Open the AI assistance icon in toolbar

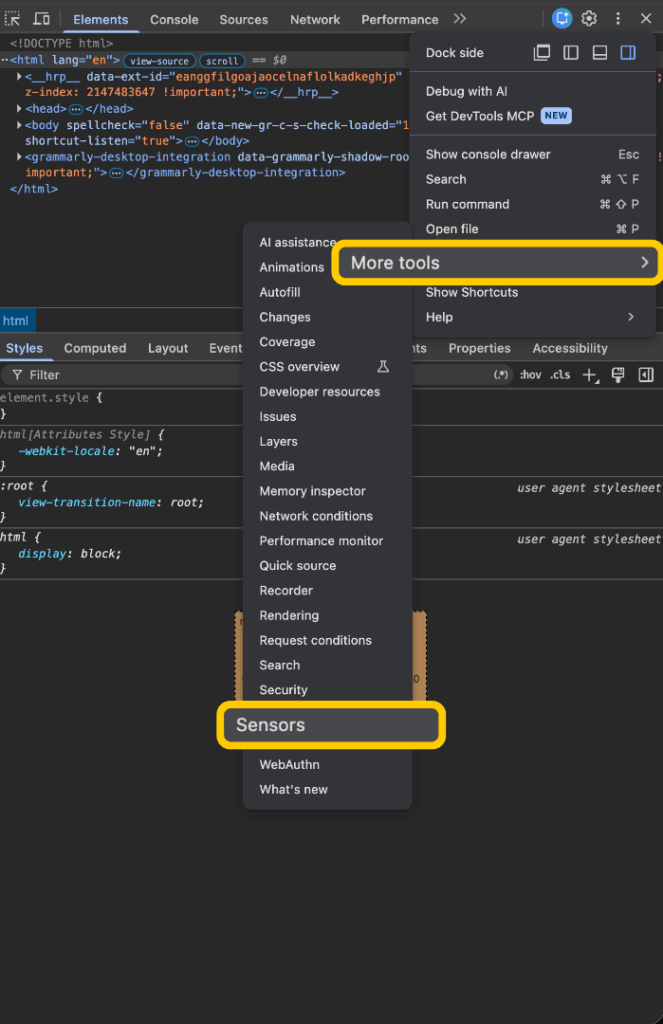tap(561, 18)
